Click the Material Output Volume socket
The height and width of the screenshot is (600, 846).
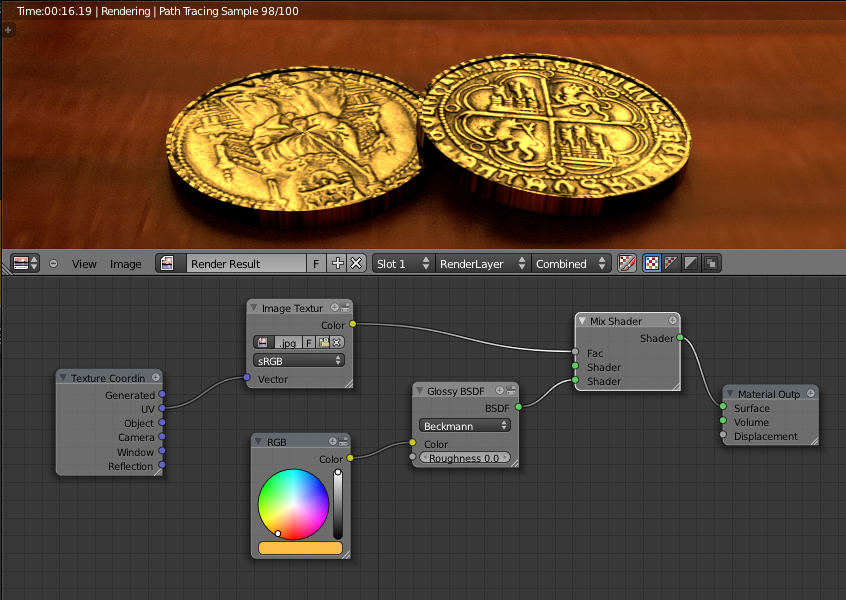(x=723, y=420)
